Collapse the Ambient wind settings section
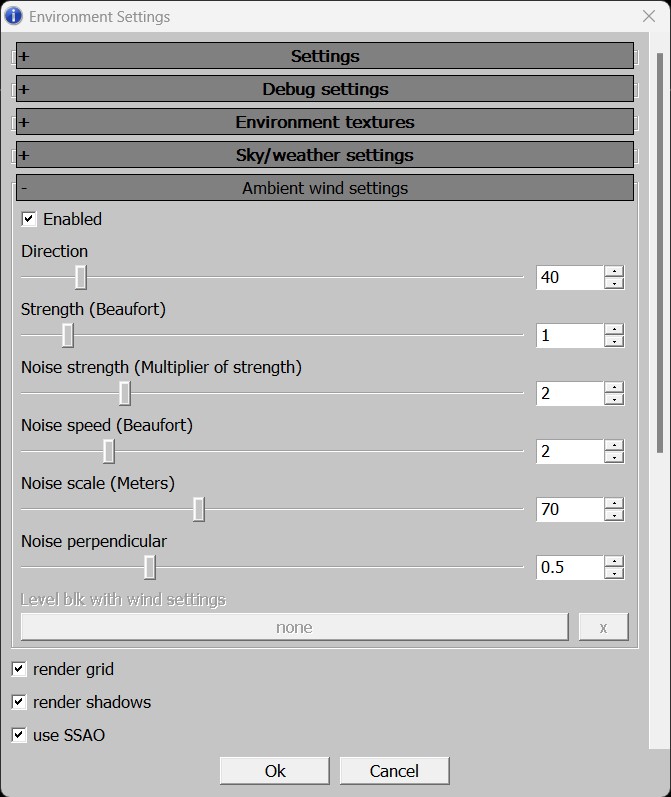 [325, 188]
